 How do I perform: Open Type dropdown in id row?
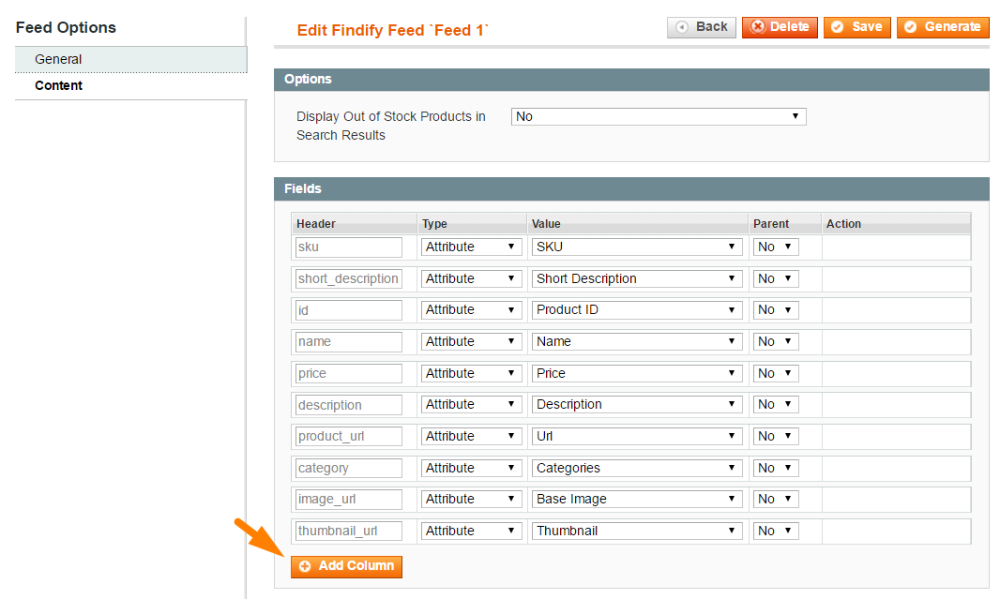(471, 310)
